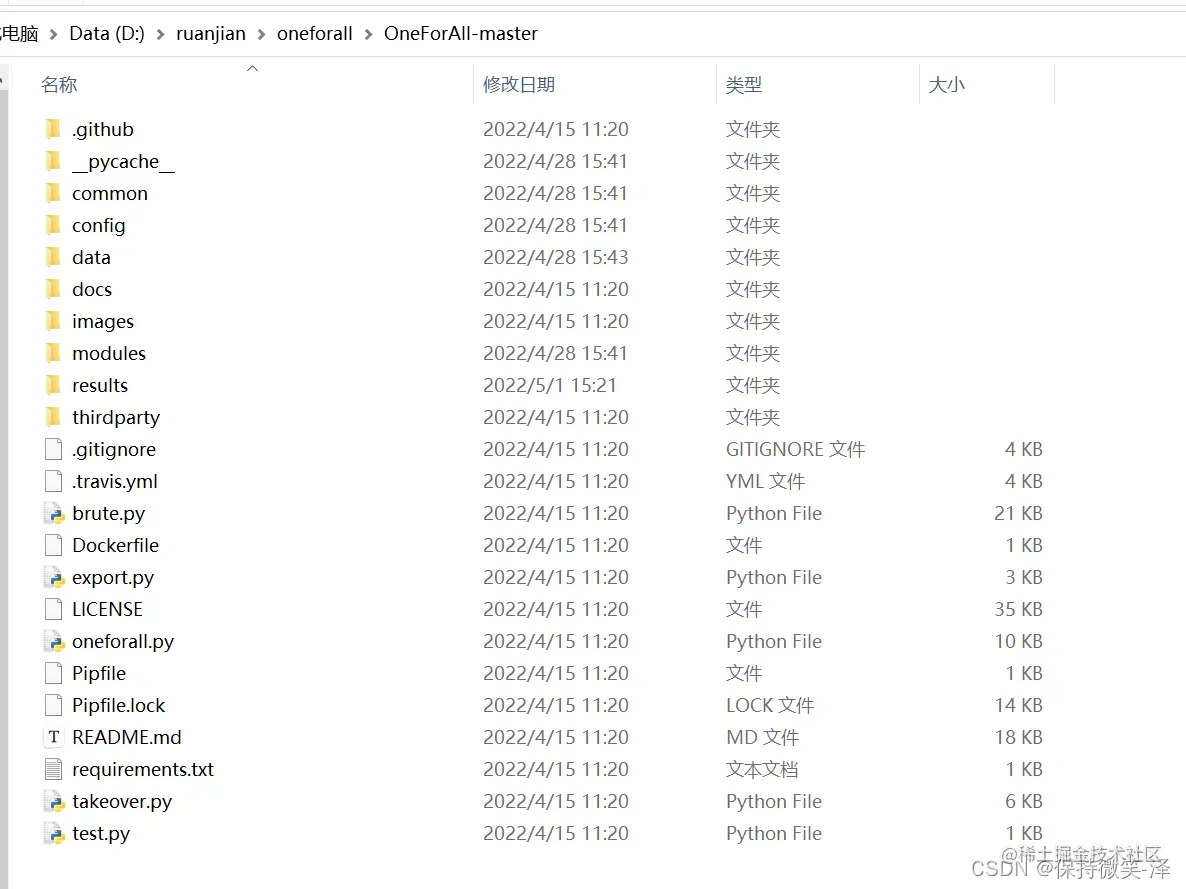The width and height of the screenshot is (1186, 889).
Task: Click the 18 KB size of README.md
Action: pyautogui.click(x=1018, y=737)
